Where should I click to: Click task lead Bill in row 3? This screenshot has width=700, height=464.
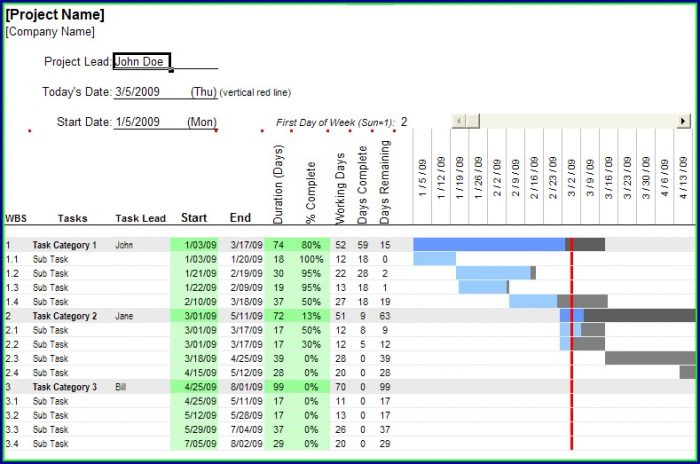click(121, 387)
